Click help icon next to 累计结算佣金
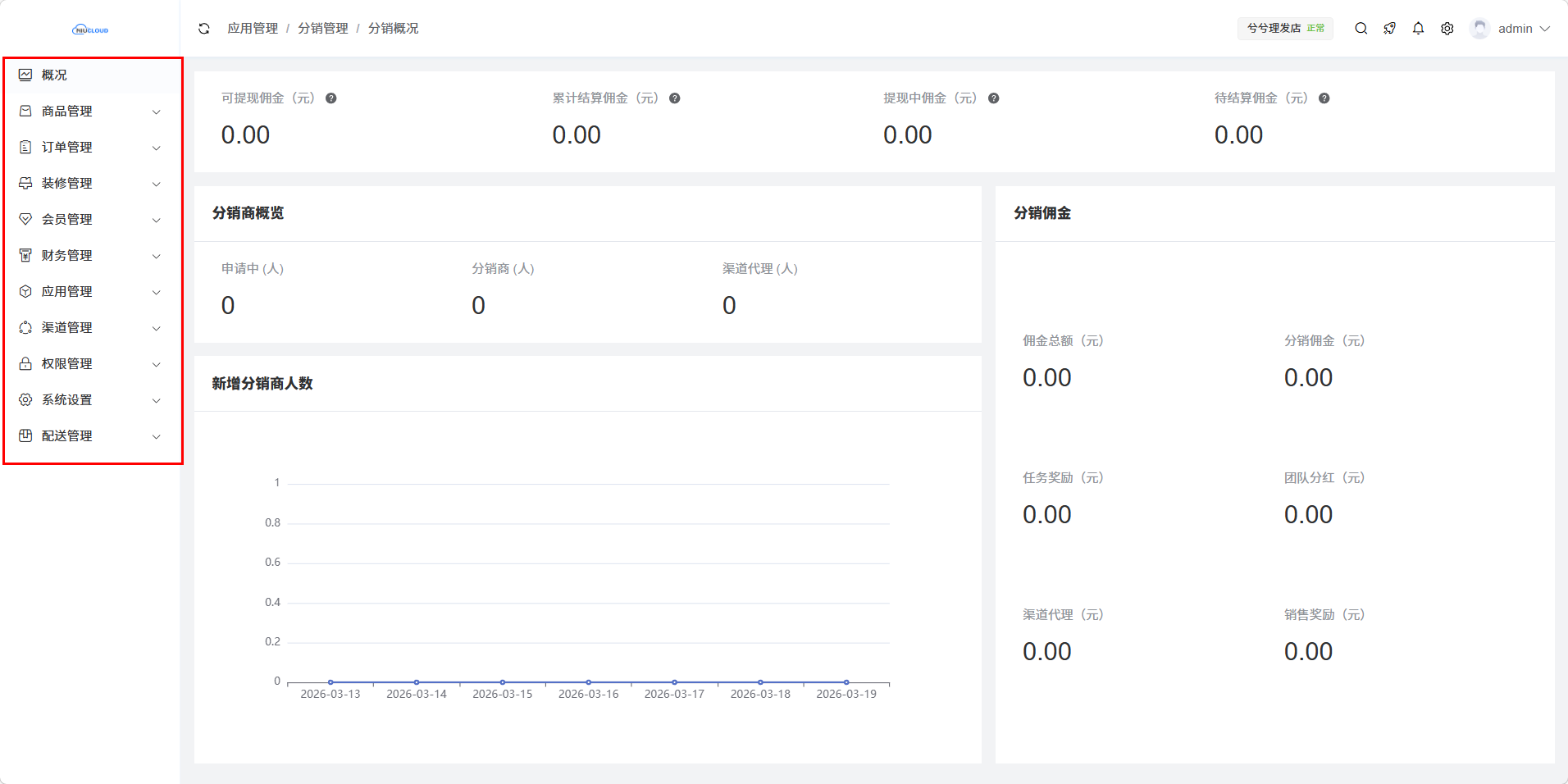The image size is (1568, 784). [674, 98]
